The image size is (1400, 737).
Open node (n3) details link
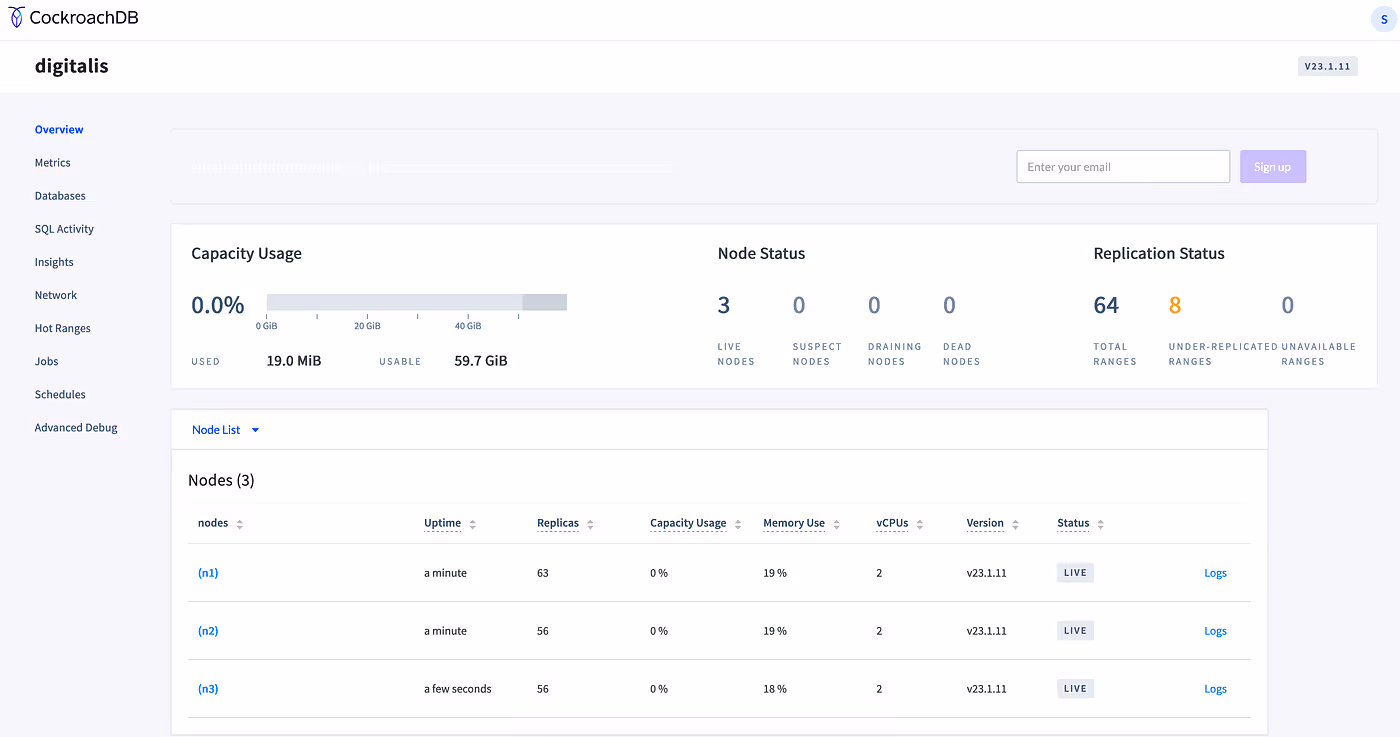tap(208, 689)
